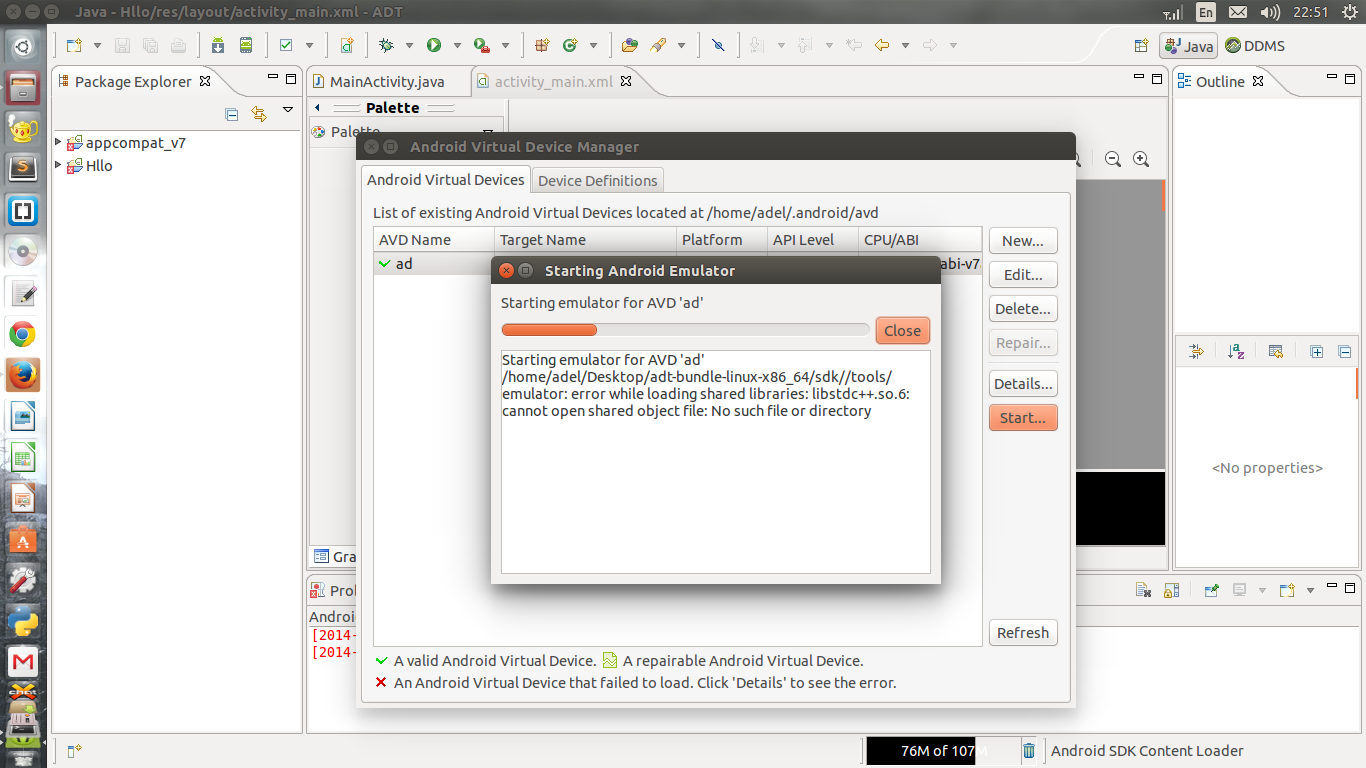The height and width of the screenshot is (768, 1366).
Task: Expand the appcompat_v7 project tree
Action: (x=58, y=143)
